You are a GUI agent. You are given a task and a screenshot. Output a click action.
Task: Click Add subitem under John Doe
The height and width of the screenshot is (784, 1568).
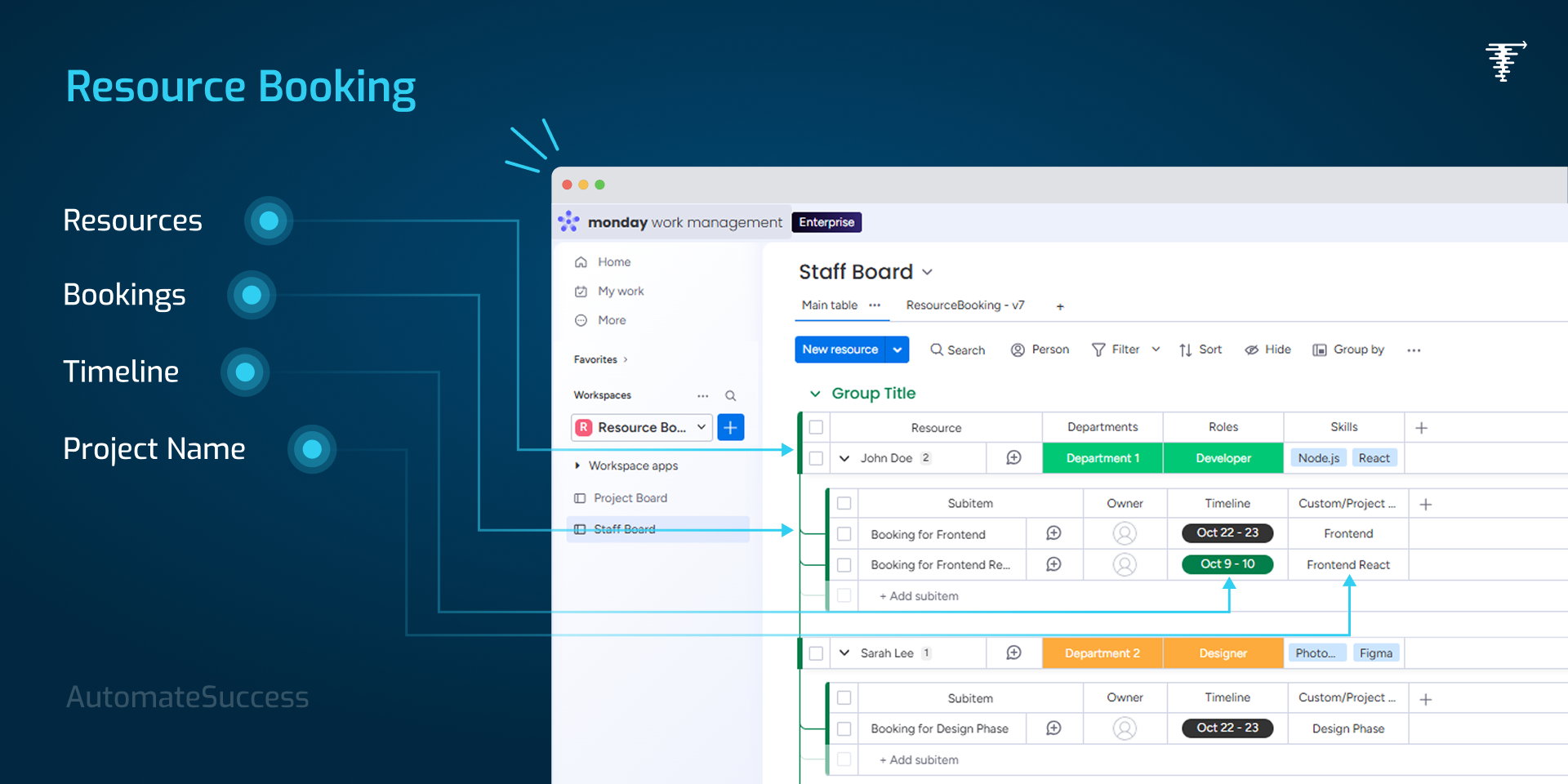point(919,596)
